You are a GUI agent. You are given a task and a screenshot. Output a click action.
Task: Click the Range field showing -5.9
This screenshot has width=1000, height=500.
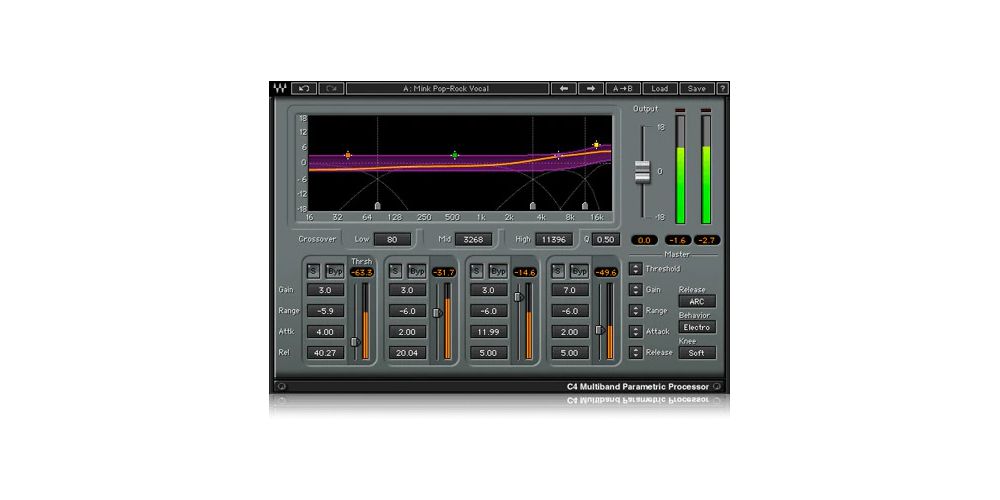325,311
